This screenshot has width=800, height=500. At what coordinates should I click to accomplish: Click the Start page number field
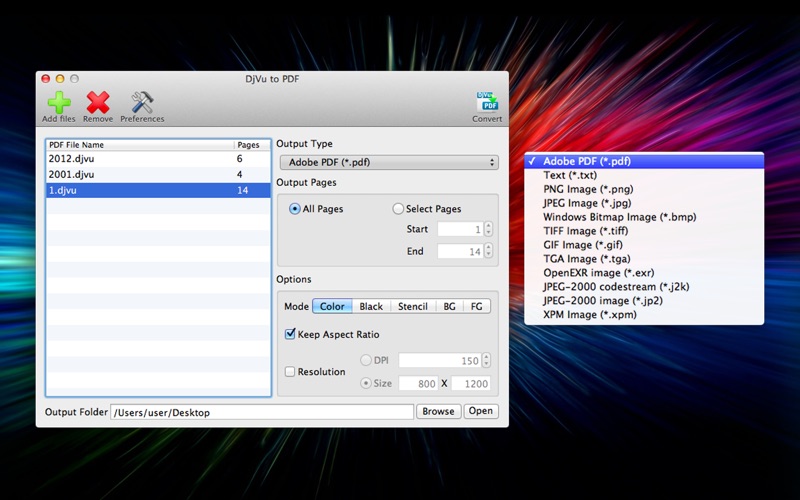coord(460,229)
